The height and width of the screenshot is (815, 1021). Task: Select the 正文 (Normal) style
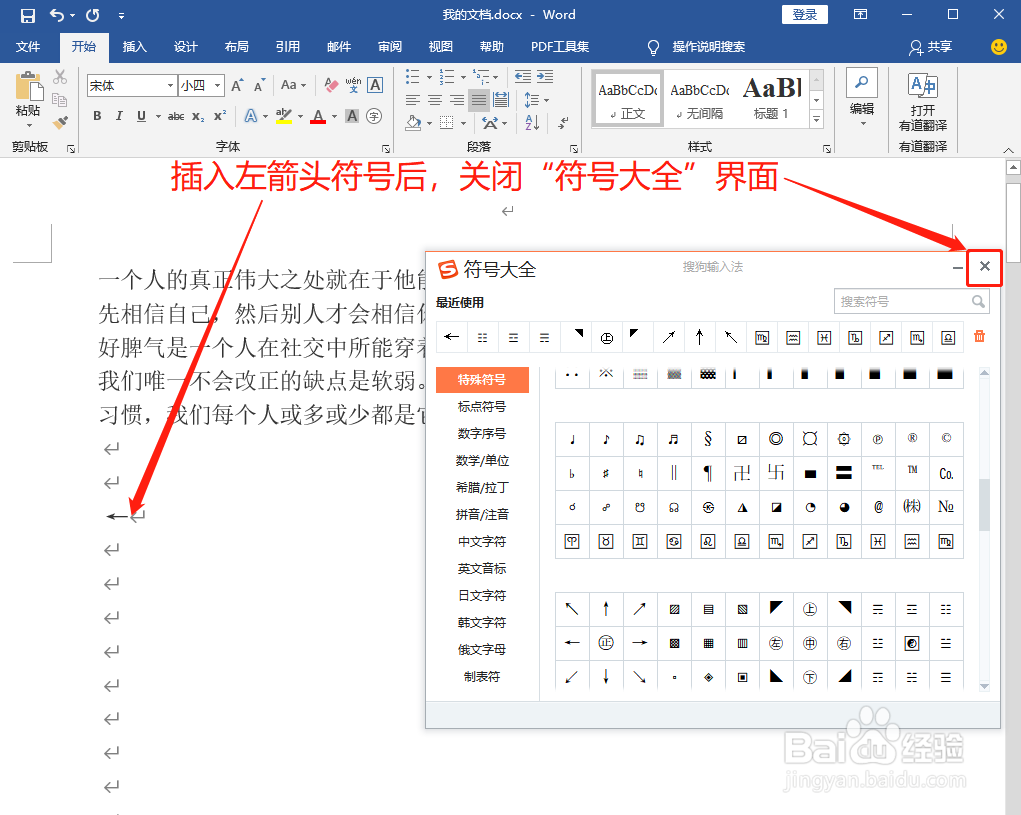[628, 98]
